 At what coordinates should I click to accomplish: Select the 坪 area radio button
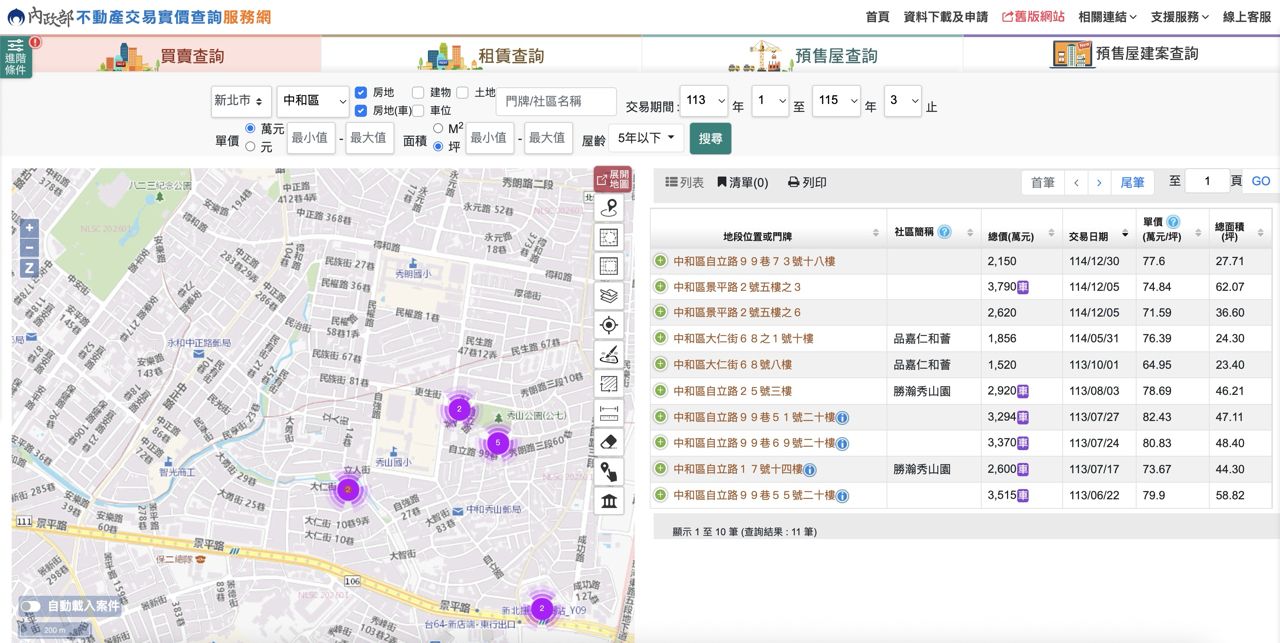[439, 146]
